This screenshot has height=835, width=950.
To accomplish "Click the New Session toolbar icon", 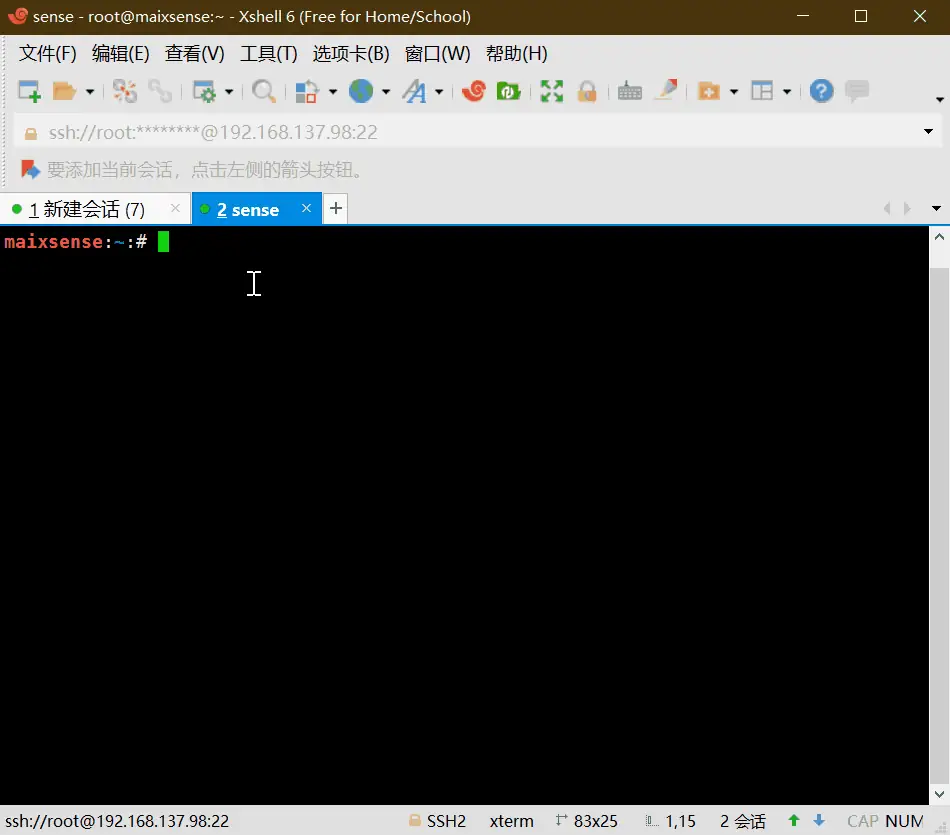I will (29, 91).
